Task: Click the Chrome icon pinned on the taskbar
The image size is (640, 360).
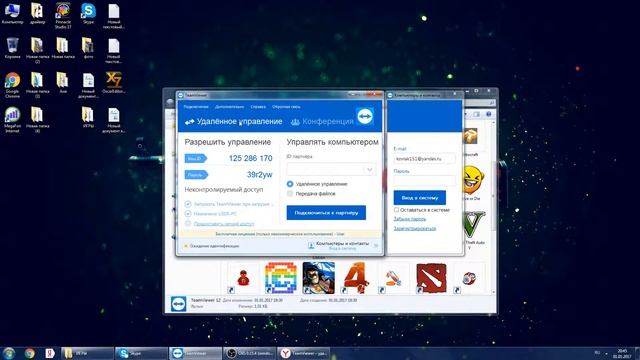Action: point(29,353)
